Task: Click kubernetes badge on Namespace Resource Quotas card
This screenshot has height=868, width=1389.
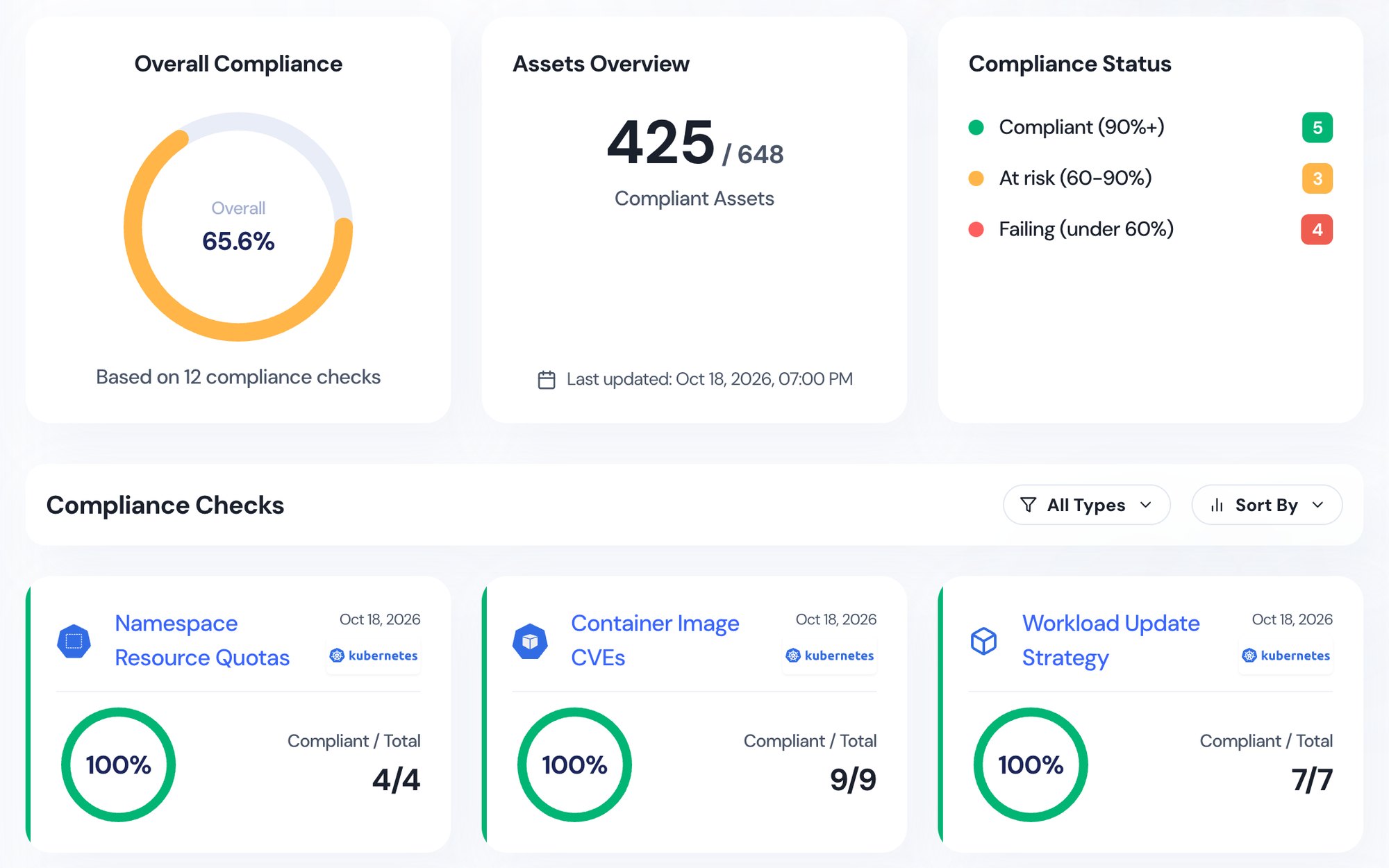Action: pyautogui.click(x=374, y=656)
